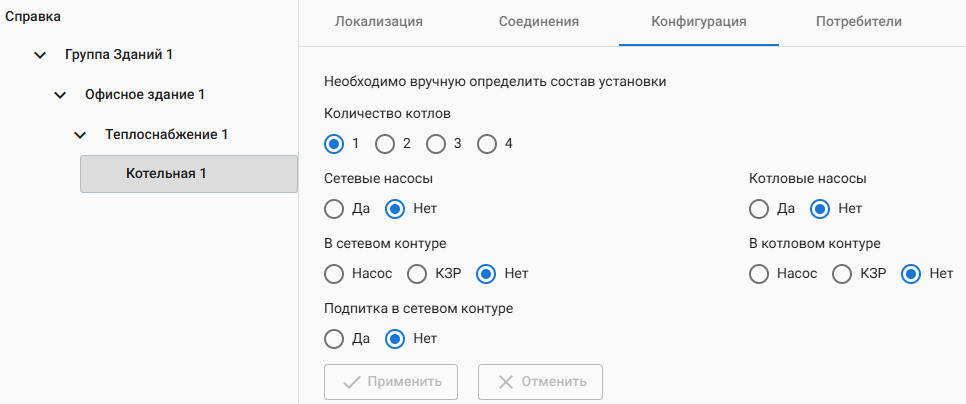Choose КЗР under В сетевом контуре

point(419,274)
